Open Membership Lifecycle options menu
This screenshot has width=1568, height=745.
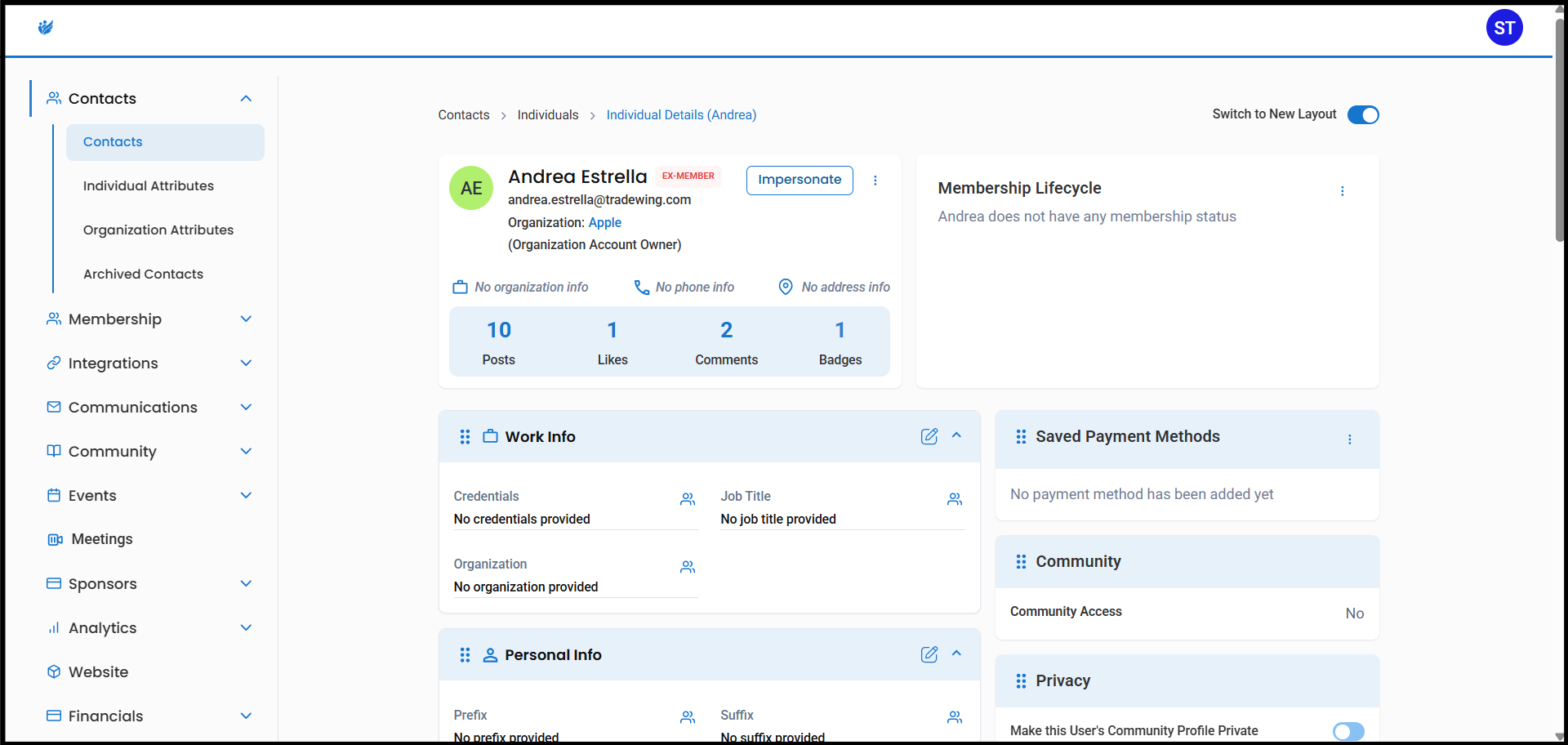click(x=1343, y=191)
